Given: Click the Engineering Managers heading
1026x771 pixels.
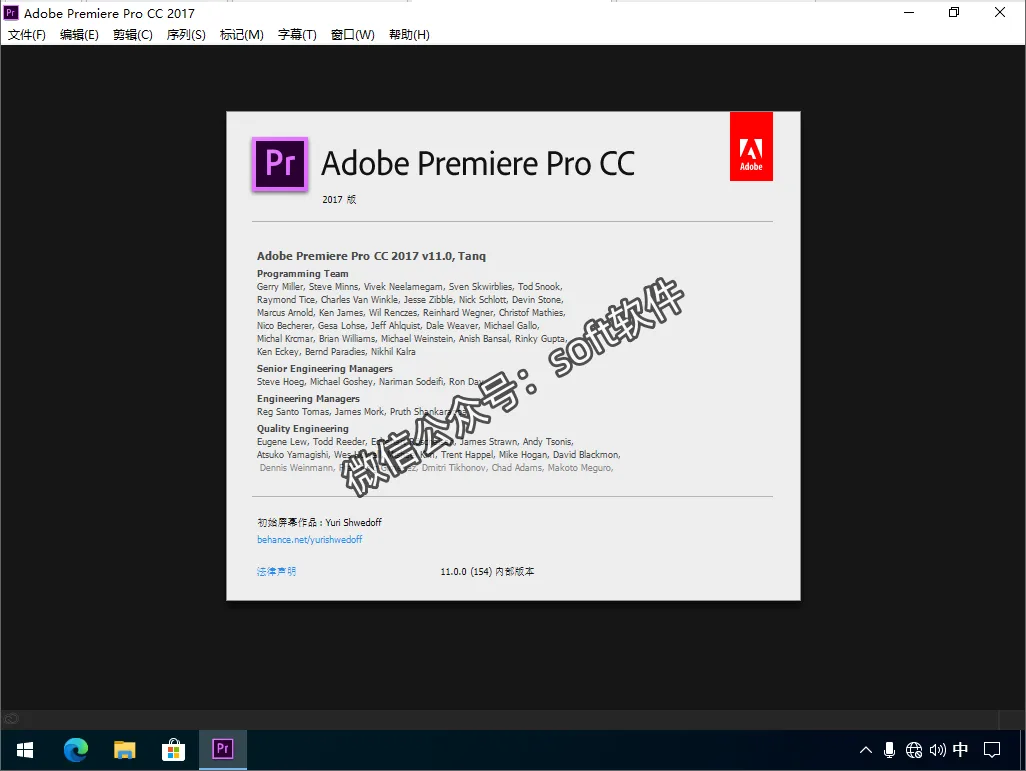Looking at the screenshot, I should pos(308,399).
